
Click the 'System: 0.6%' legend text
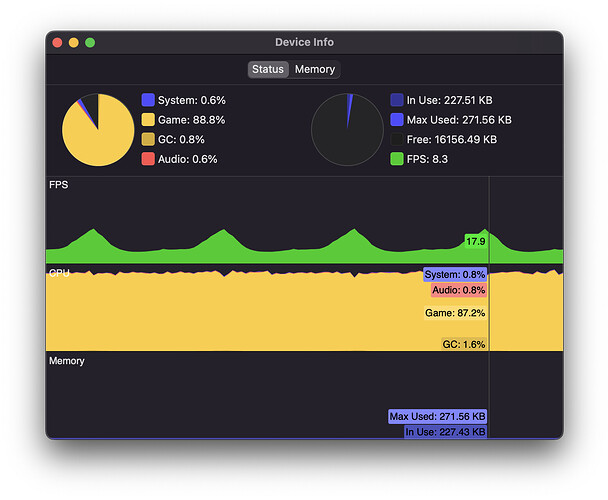pos(192,100)
